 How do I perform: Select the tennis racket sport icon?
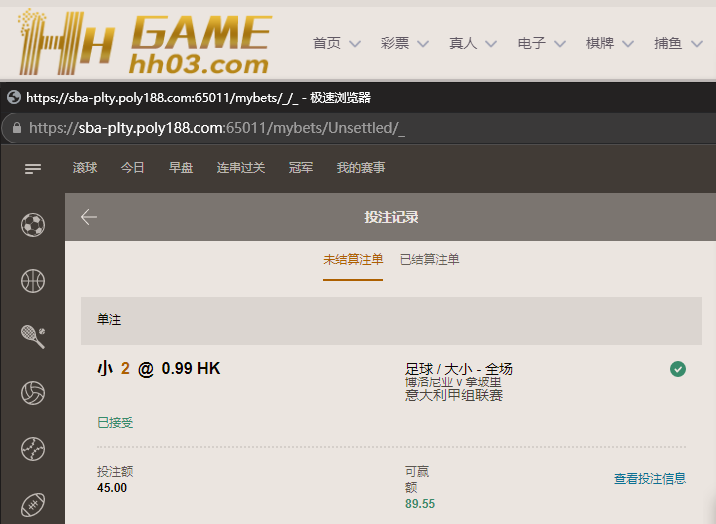33,337
